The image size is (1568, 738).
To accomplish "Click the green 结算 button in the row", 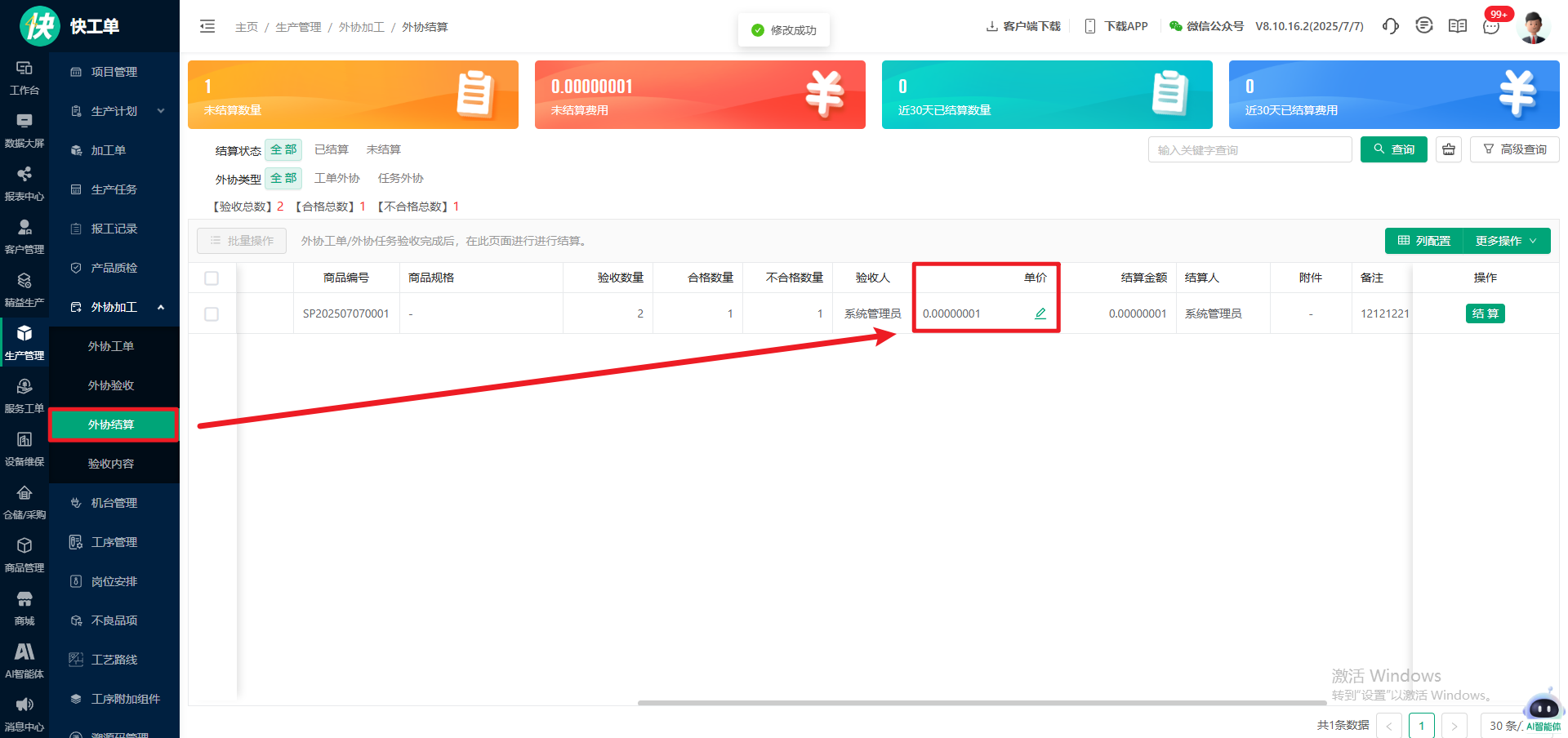I will (1485, 313).
